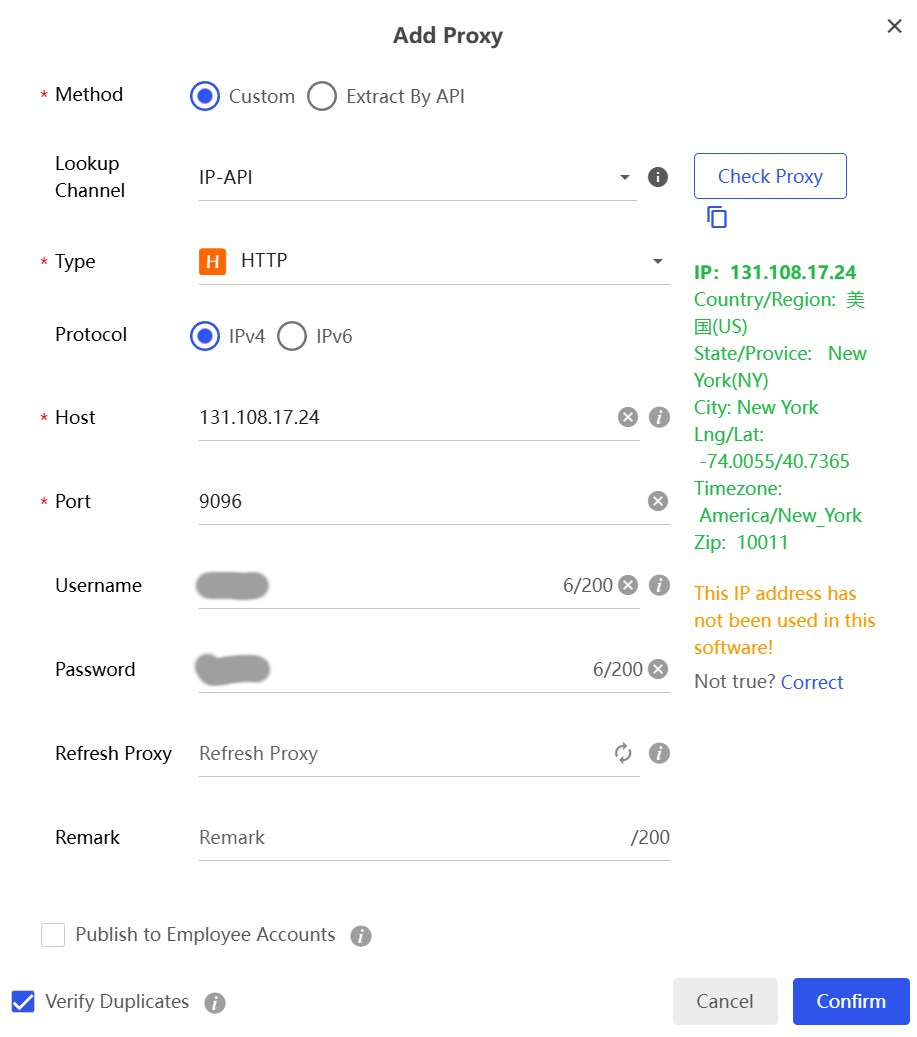Click the Lookup Channel info icon

pyautogui.click(x=657, y=177)
